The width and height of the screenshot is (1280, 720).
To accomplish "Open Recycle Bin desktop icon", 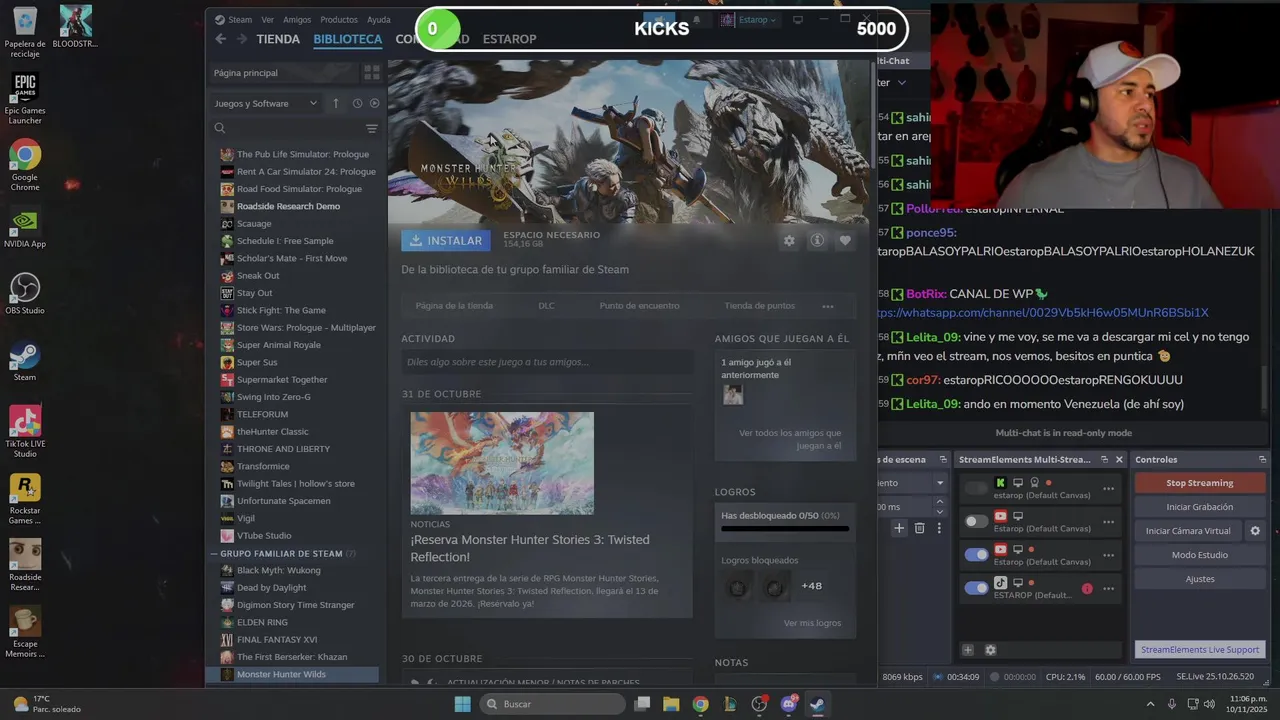I will click(25, 31).
